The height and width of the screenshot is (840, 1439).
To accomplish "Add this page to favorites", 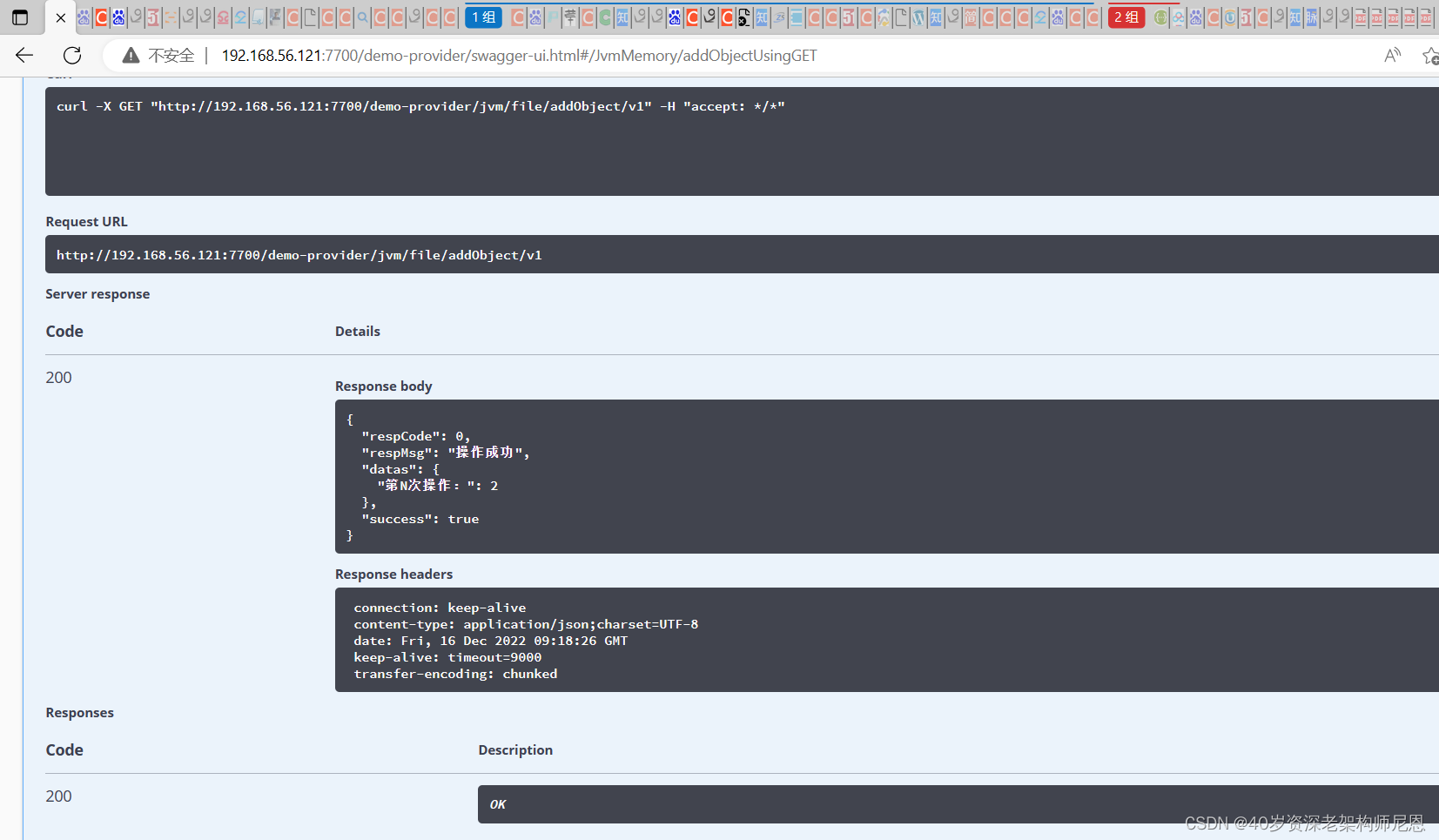I will (1430, 56).
